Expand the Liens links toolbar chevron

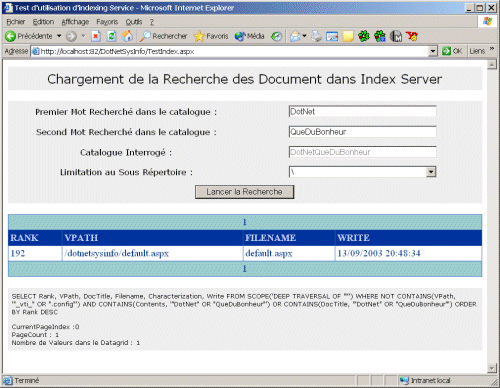click(x=492, y=49)
